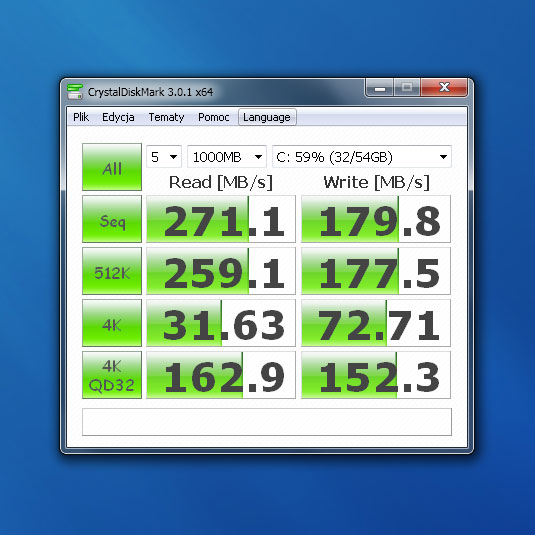This screenshot has height=535, width=535.
Task: Open the Tematy menu
Action: (x=166, y=117)
